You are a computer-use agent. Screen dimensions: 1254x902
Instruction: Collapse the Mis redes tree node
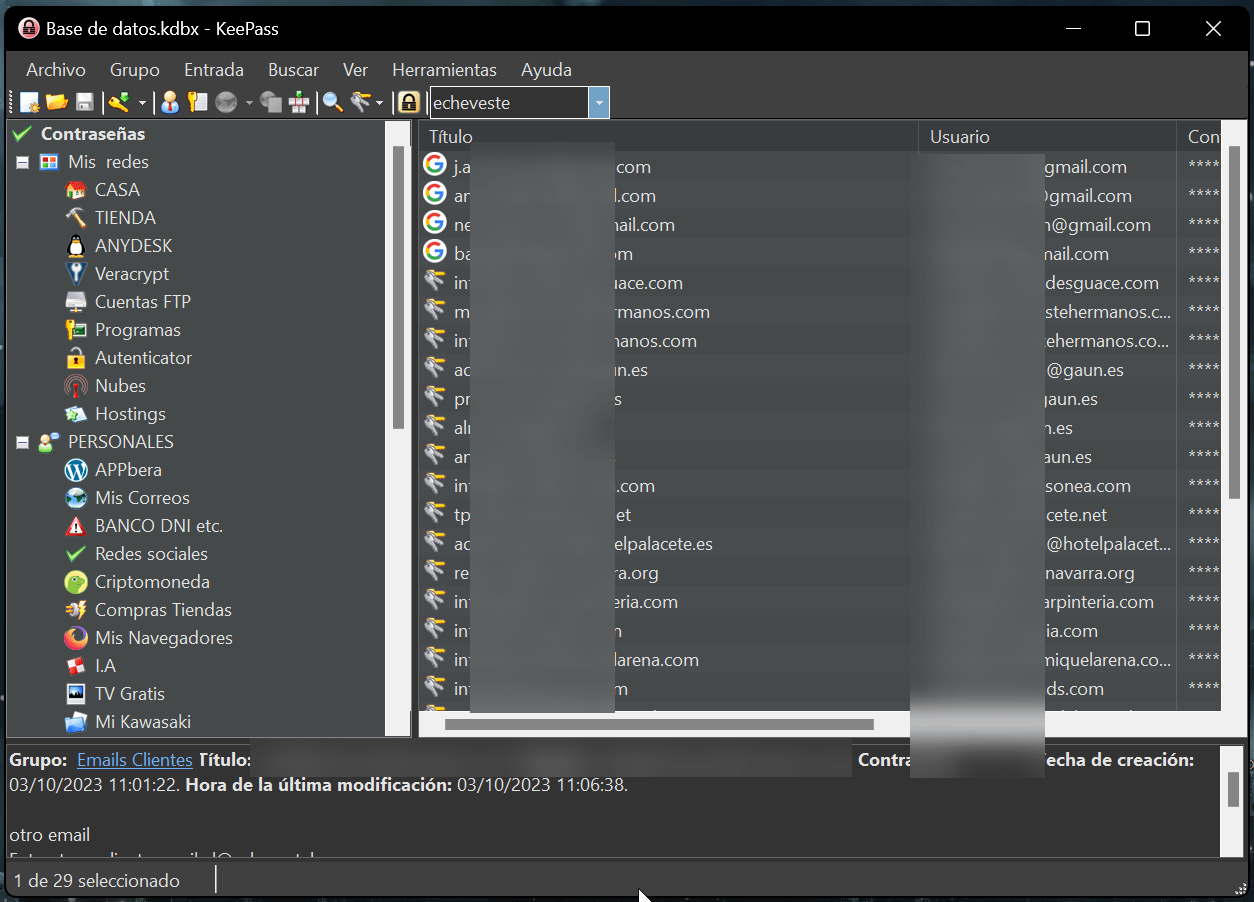click(22, 162)
